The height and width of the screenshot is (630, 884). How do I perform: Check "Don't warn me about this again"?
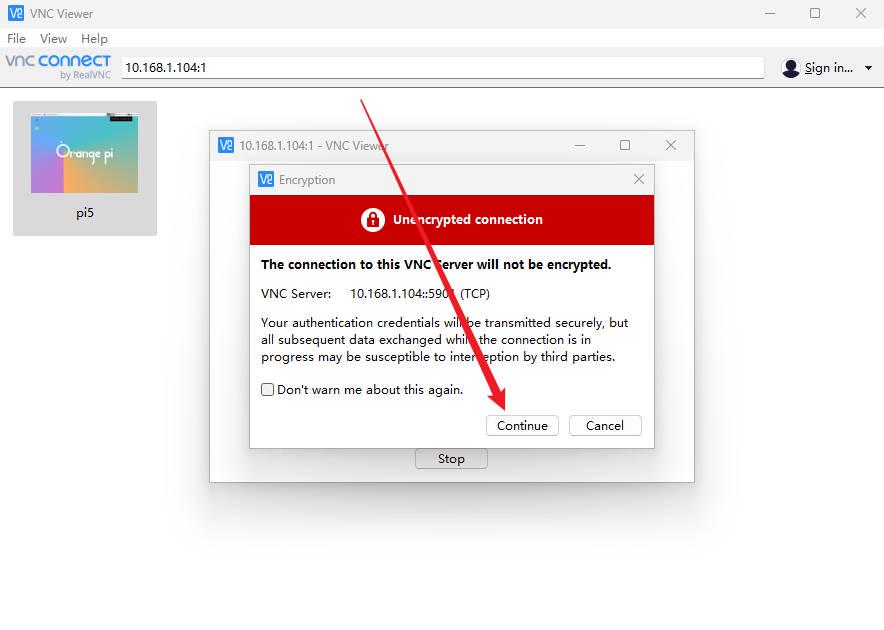tap(267, 389)
